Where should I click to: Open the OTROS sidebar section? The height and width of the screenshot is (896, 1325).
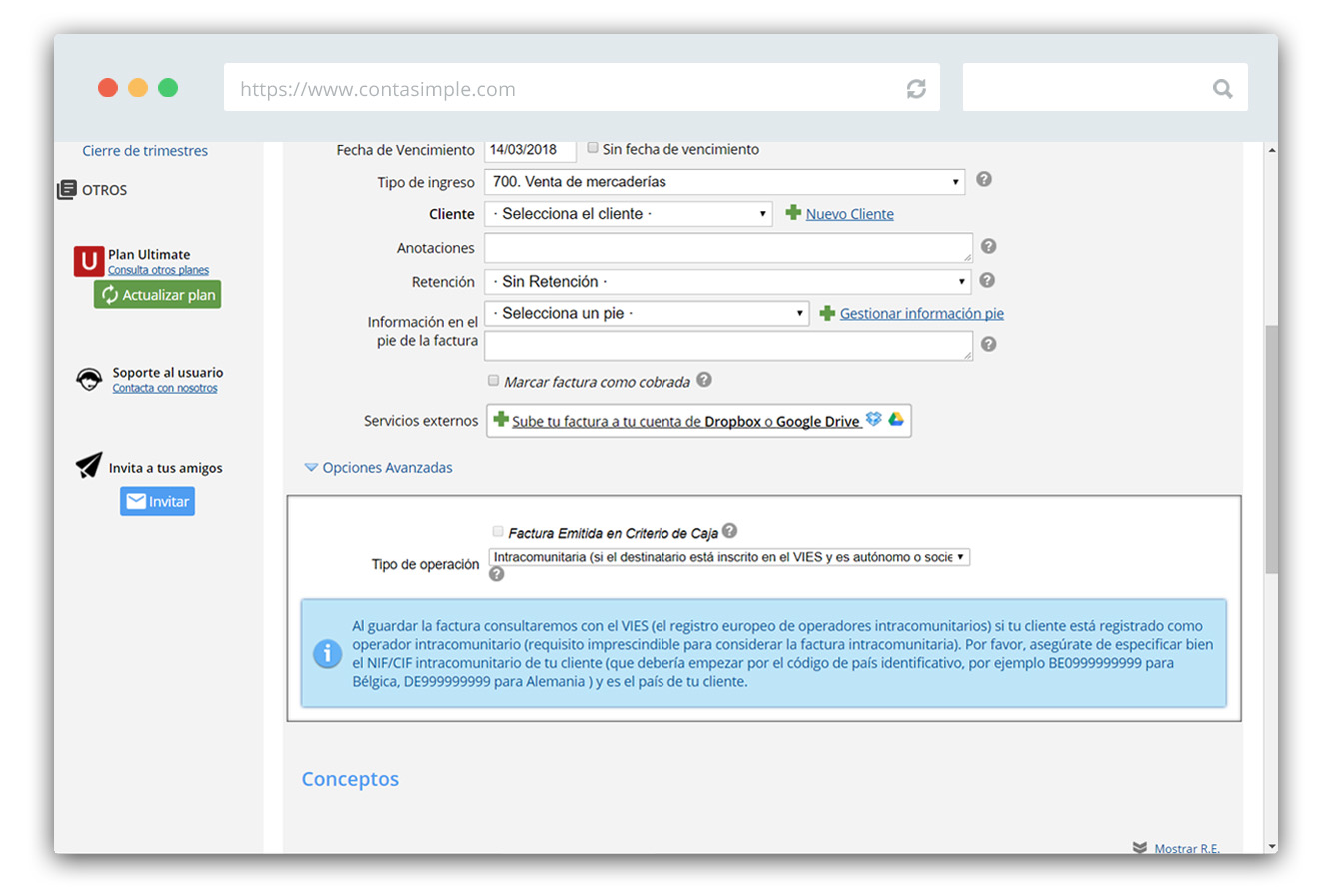(104, 190)
